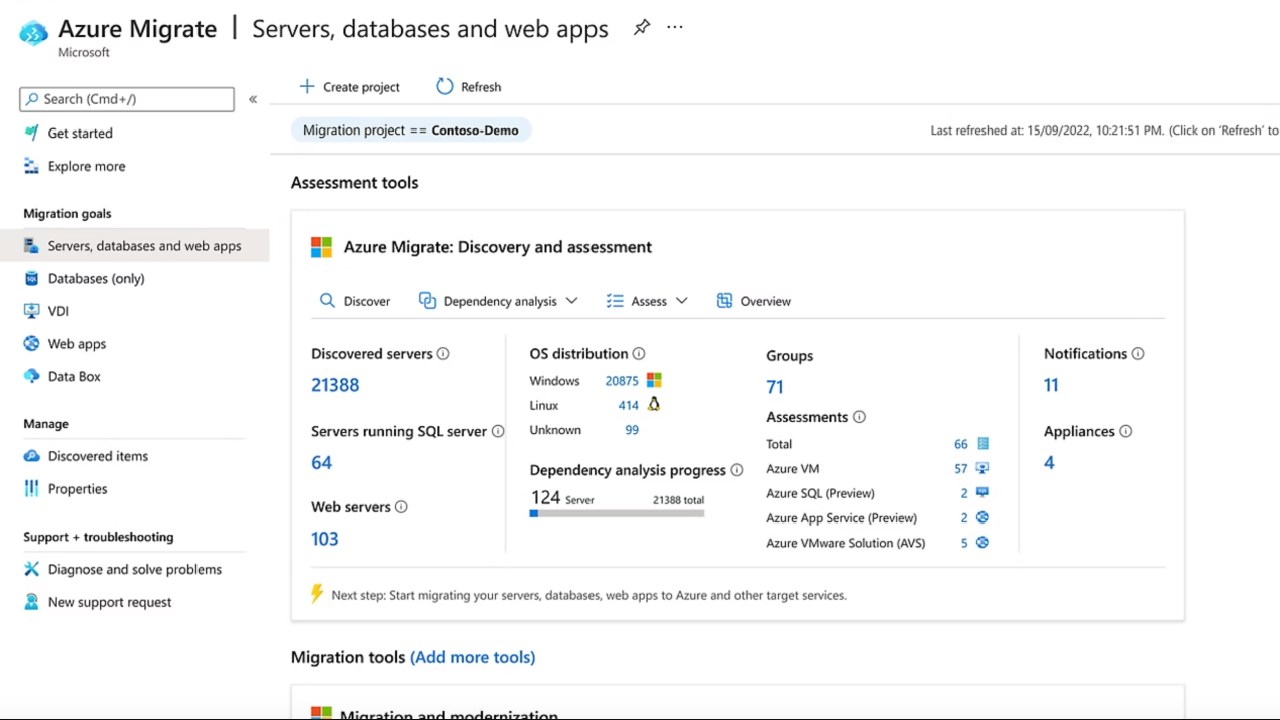Click the info icon beside Notifications
Viewport: 1280px width, 720px height.
(x=1138, y=354)
